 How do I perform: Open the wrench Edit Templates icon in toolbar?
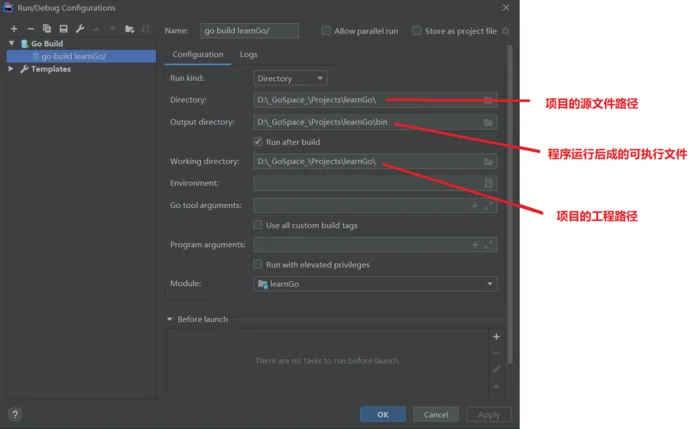tap(80, 29)
